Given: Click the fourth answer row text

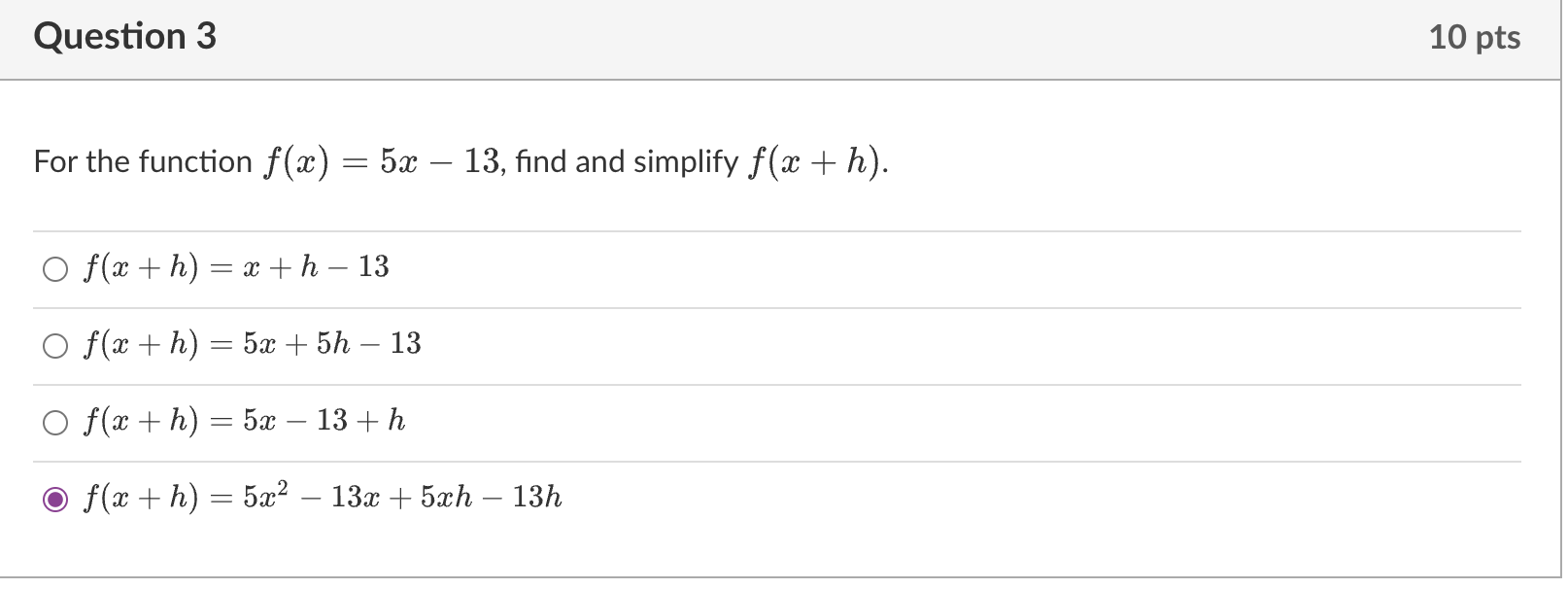Looking at the screenshot, I should pos(321,498).
